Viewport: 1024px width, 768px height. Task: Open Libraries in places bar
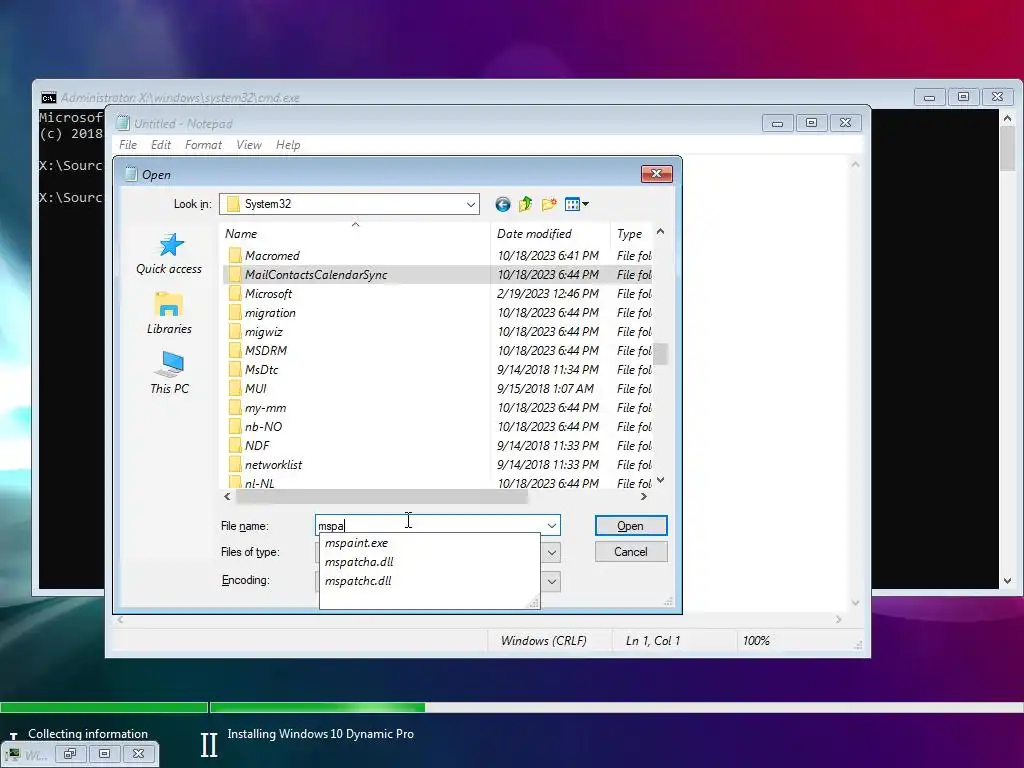tap(169, 314)
